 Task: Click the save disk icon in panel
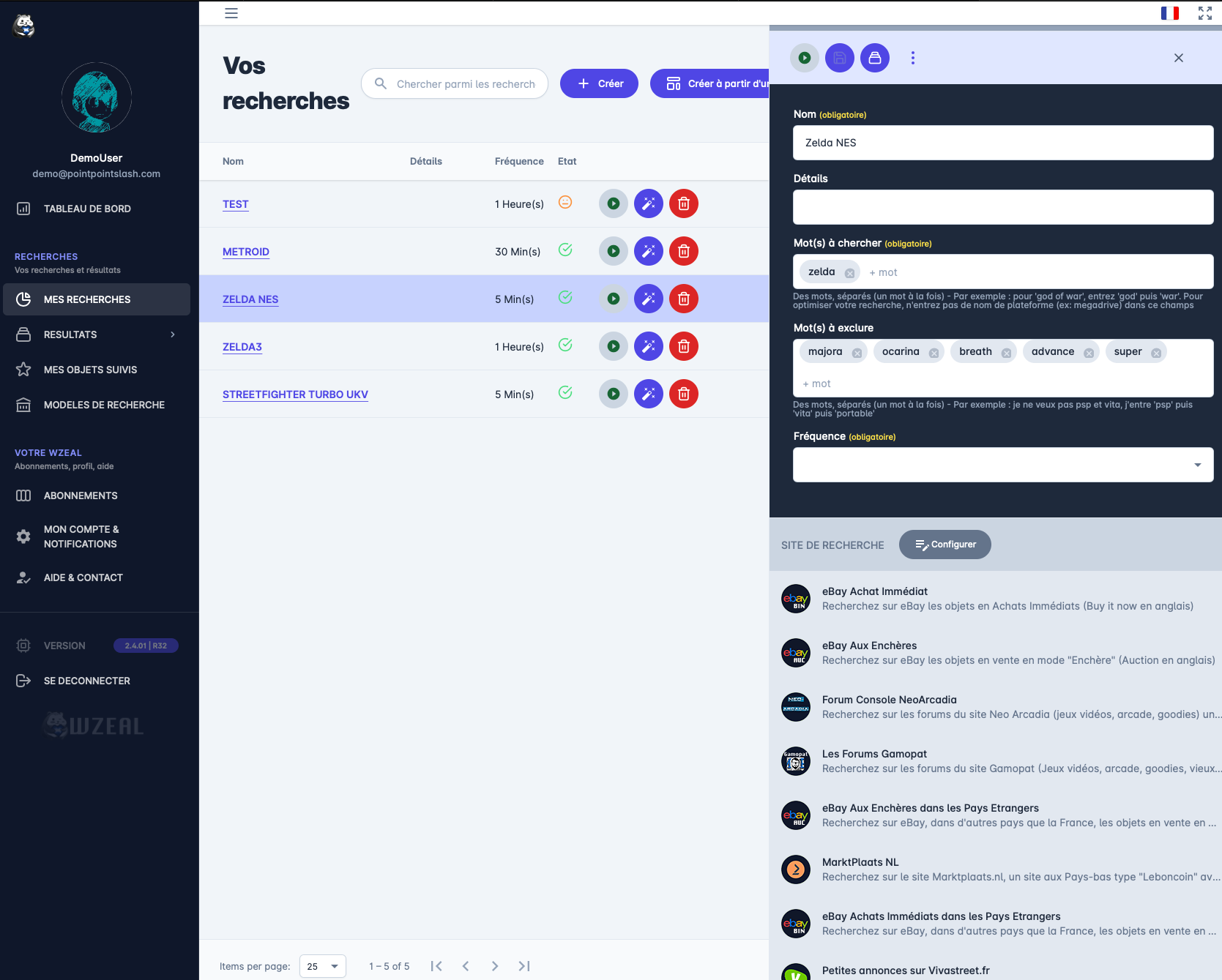pyautogui.click(x=840, y=58)
